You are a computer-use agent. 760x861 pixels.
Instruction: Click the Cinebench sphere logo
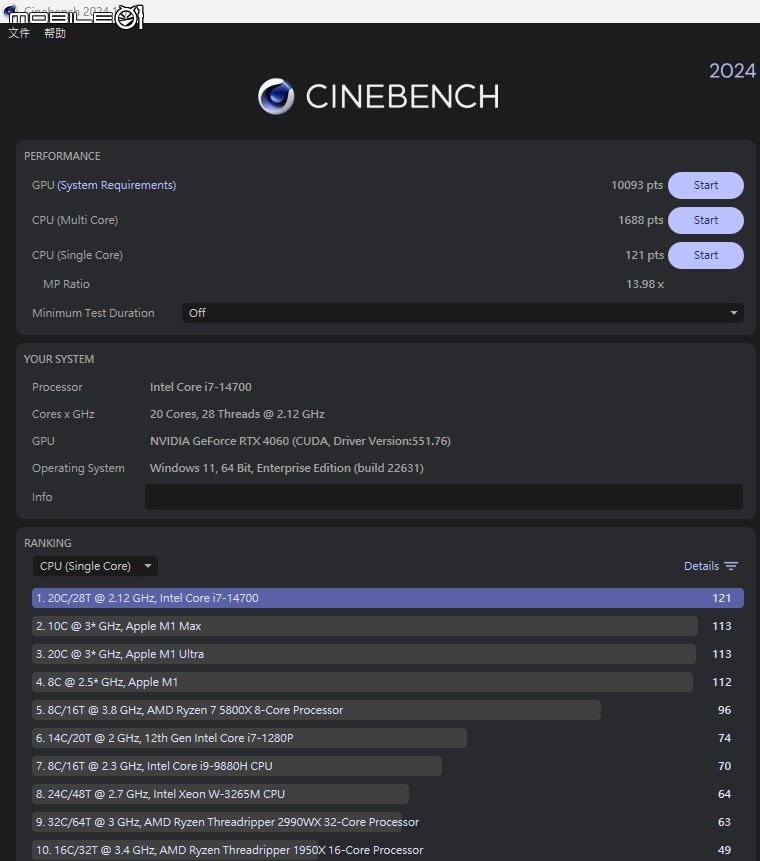pos(276,96)
